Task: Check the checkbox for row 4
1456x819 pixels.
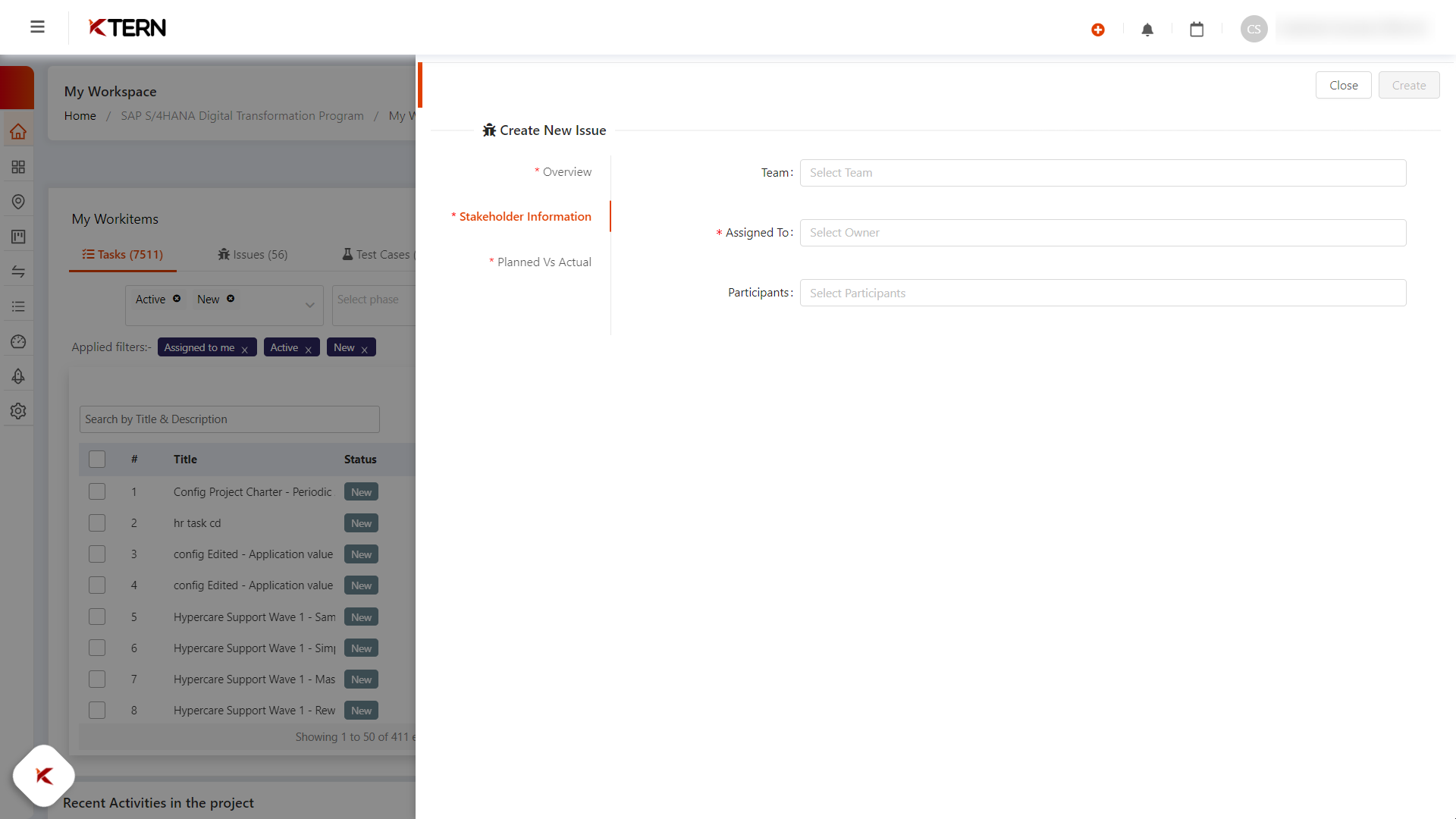Action: coord(97,585)
